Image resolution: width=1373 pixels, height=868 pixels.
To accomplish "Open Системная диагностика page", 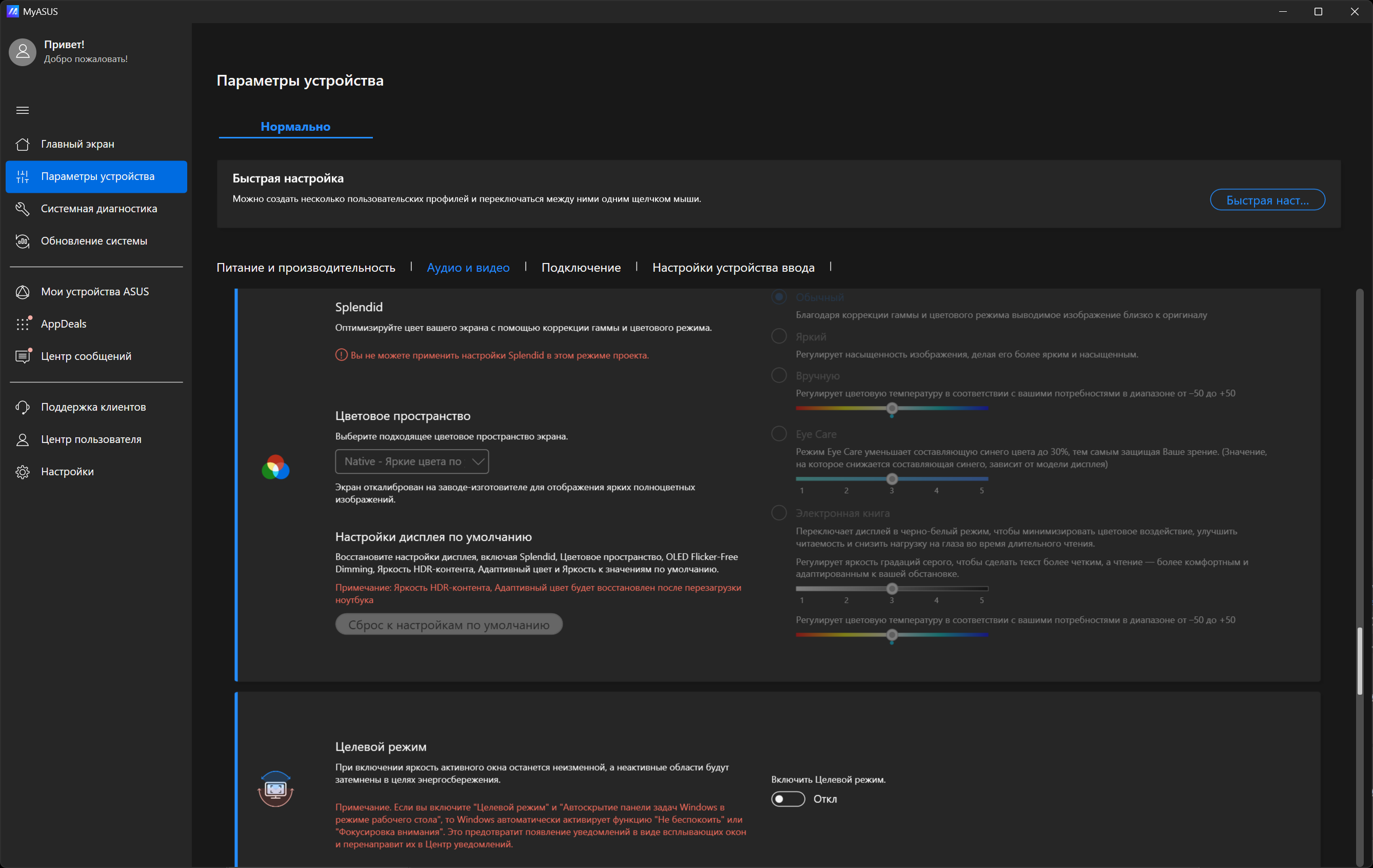I will pos(96,209).
